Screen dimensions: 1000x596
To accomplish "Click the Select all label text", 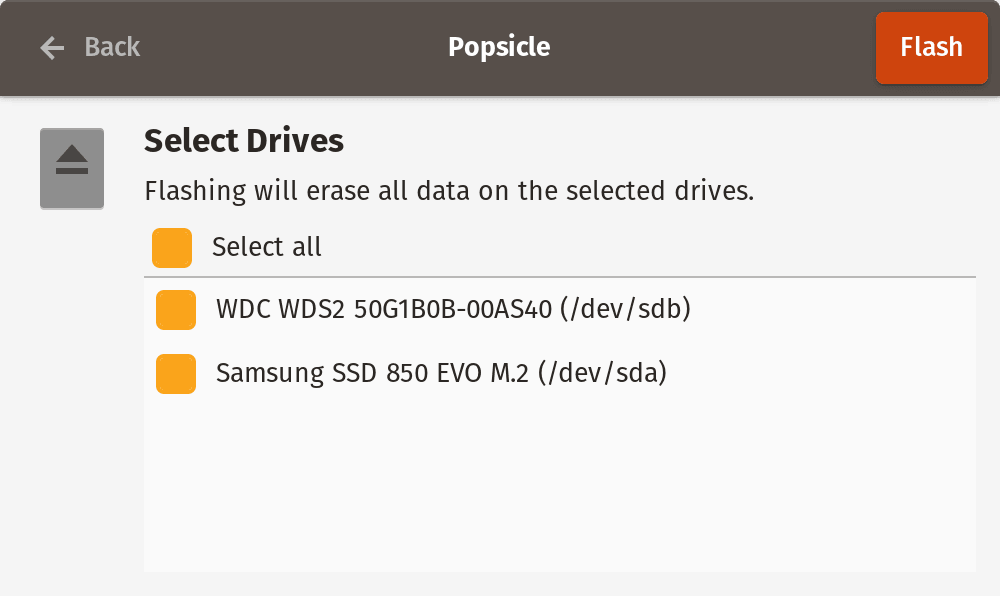I will point(267,248).
